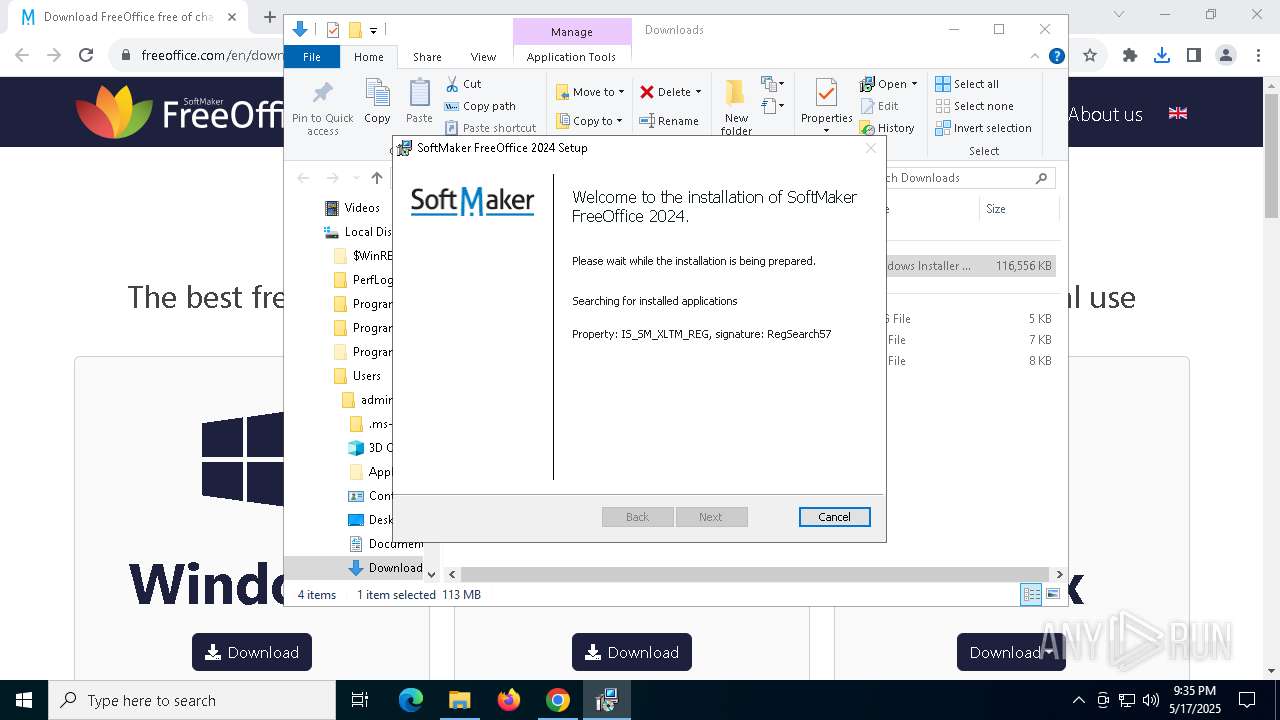Collapse the Explorer ribbon chevron
The width and height of the screenshot is (1280, 720).
pyautogui.click(x=1035, y=57)
